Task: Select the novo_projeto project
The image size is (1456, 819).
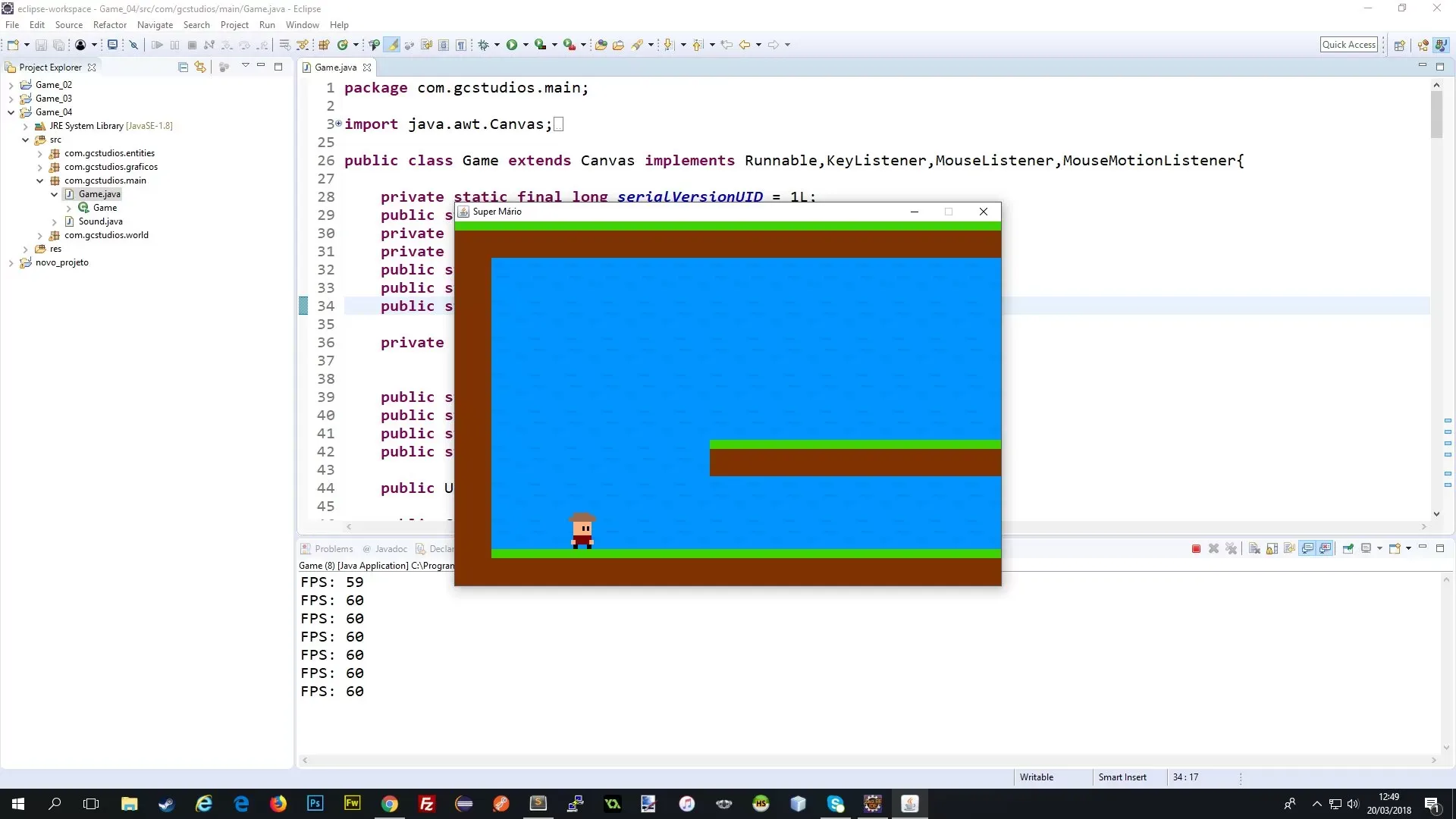Action: [61, 262]
